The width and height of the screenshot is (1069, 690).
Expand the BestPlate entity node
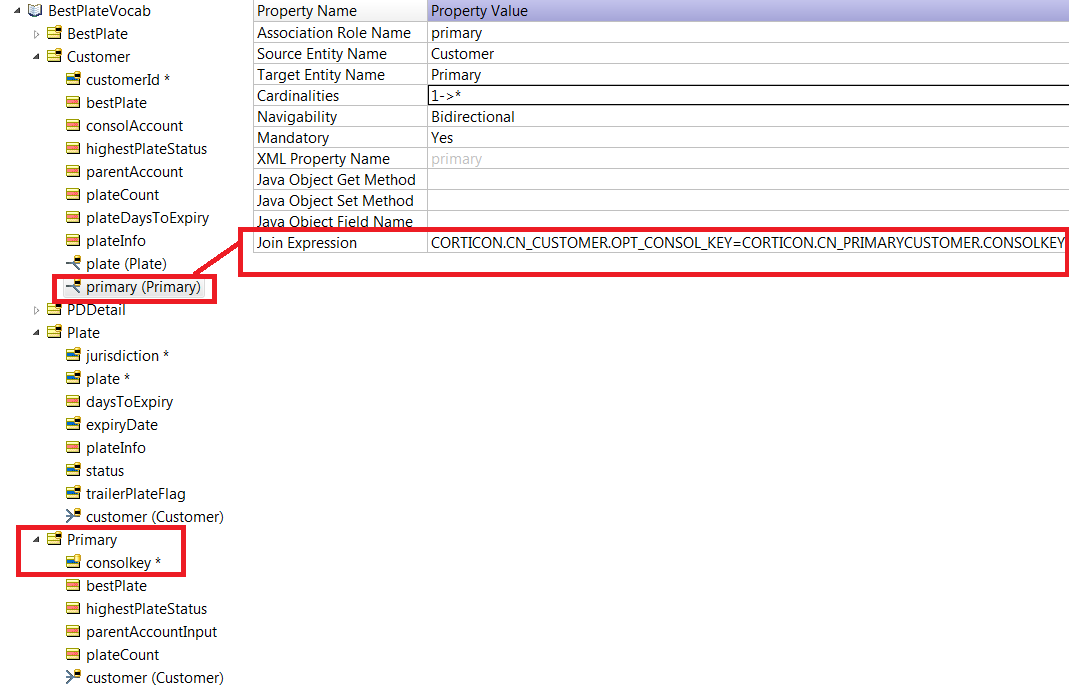[36, 34]
